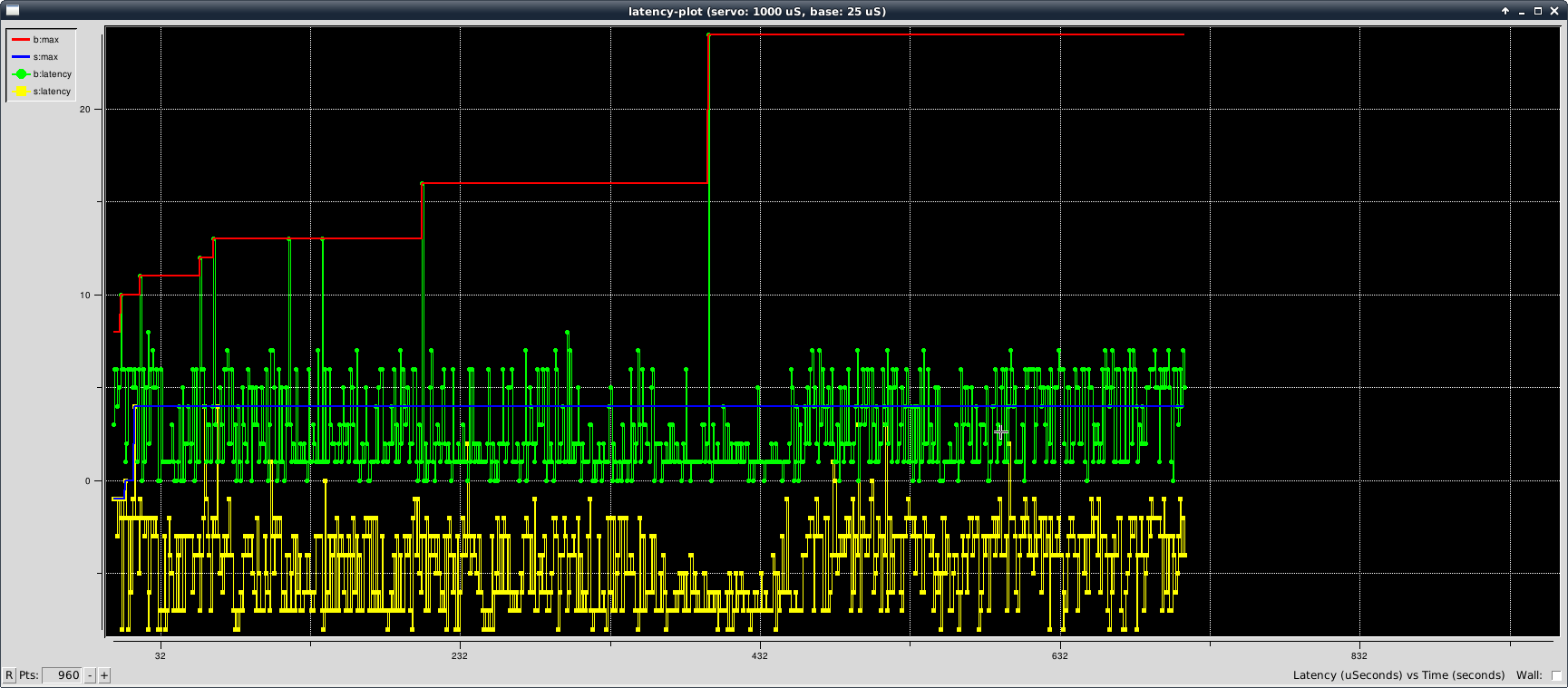The image size is (1568, 688).
Task: Click the latency-plot window title text
Action: point(757,11)
